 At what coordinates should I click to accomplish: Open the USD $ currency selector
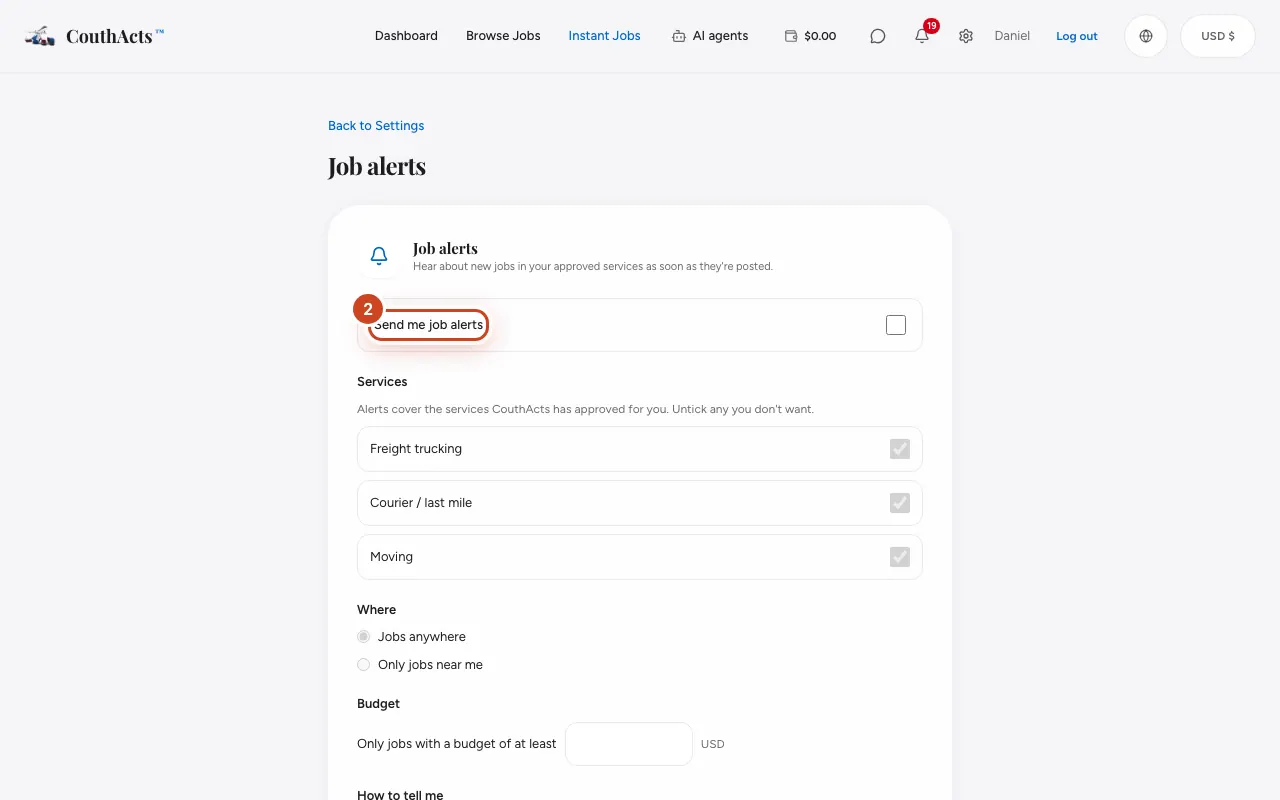click(1218, 36)
